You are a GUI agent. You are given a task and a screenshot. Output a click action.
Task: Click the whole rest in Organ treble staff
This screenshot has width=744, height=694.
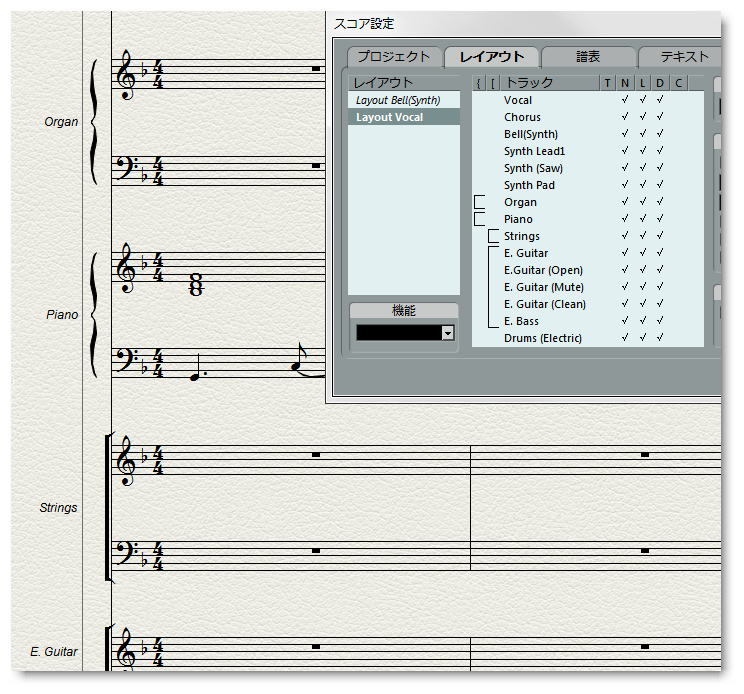point(316,69)
